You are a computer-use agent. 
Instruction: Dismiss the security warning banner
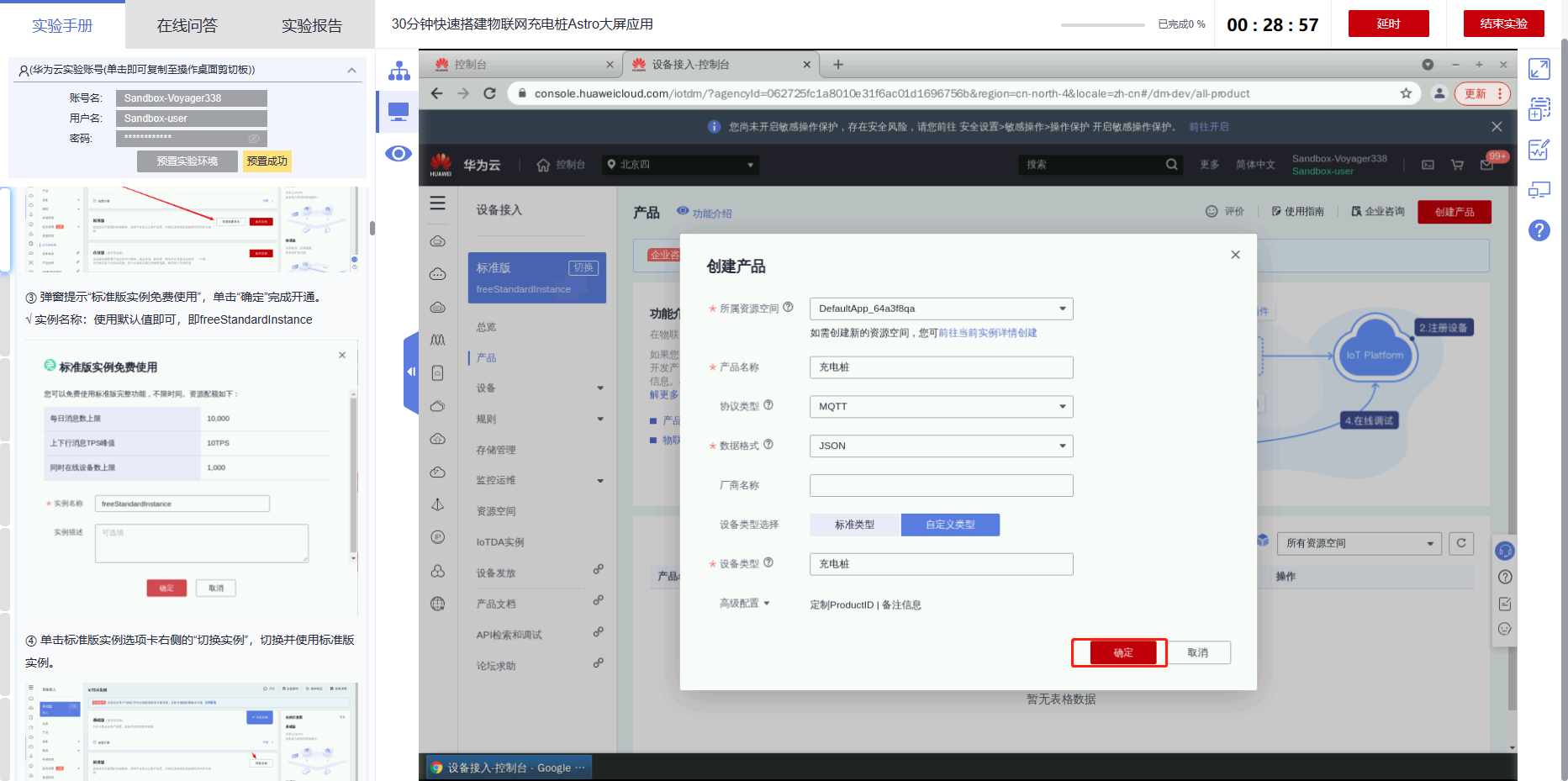(x=1497, y=127)
